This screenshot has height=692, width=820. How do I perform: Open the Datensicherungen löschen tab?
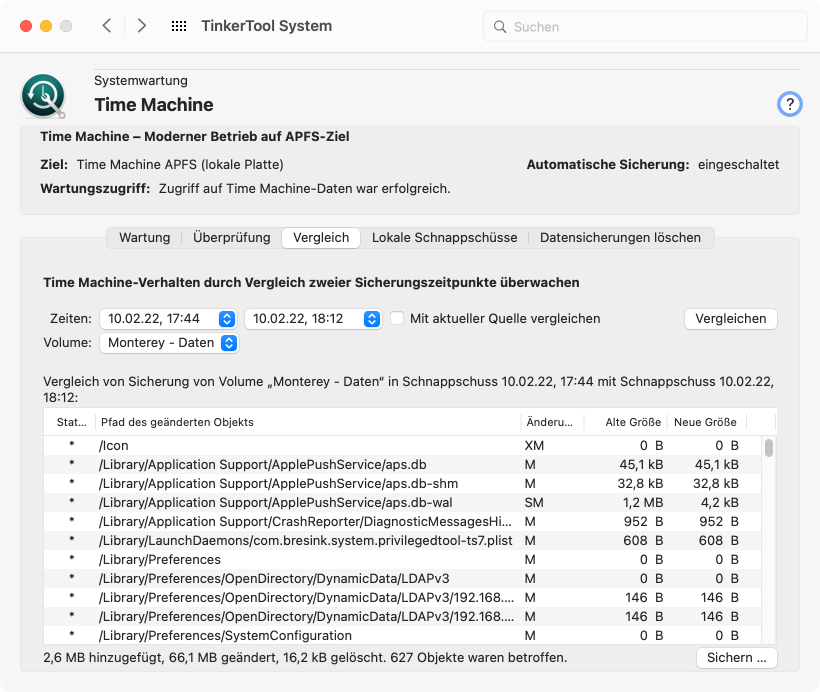(x=620, y=237)
